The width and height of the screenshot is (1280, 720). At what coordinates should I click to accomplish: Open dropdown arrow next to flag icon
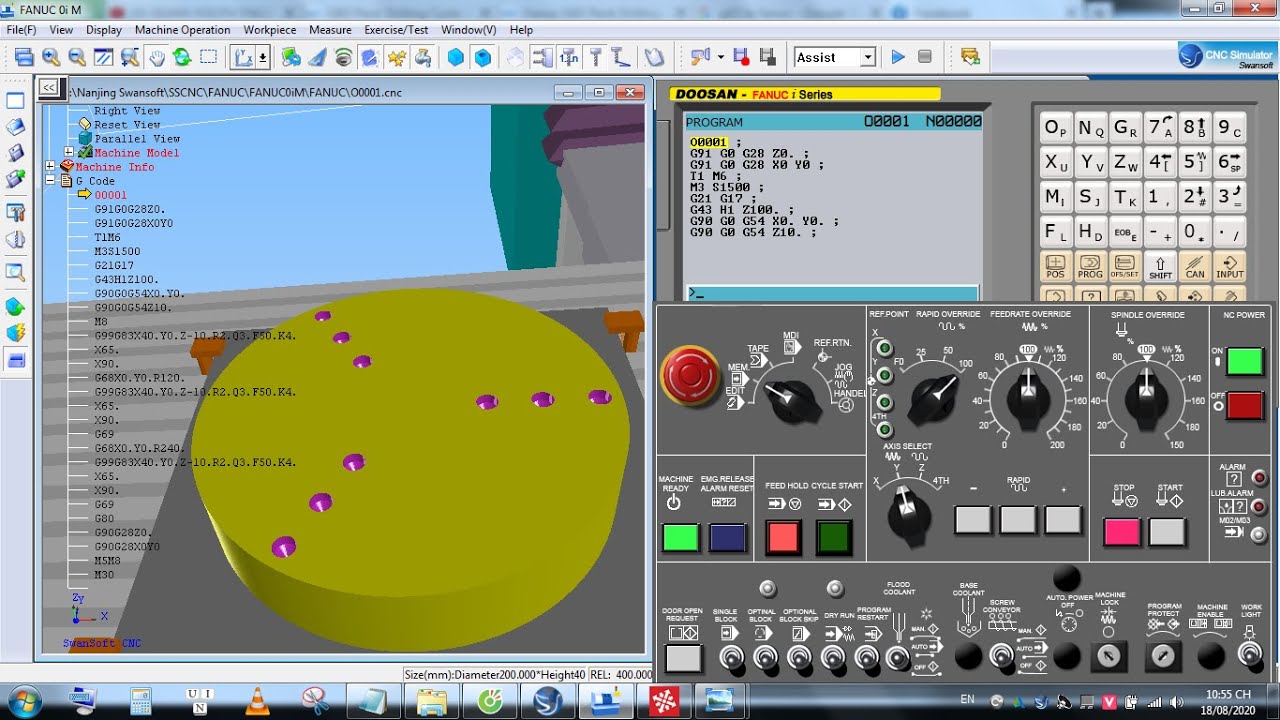point(720,57)
